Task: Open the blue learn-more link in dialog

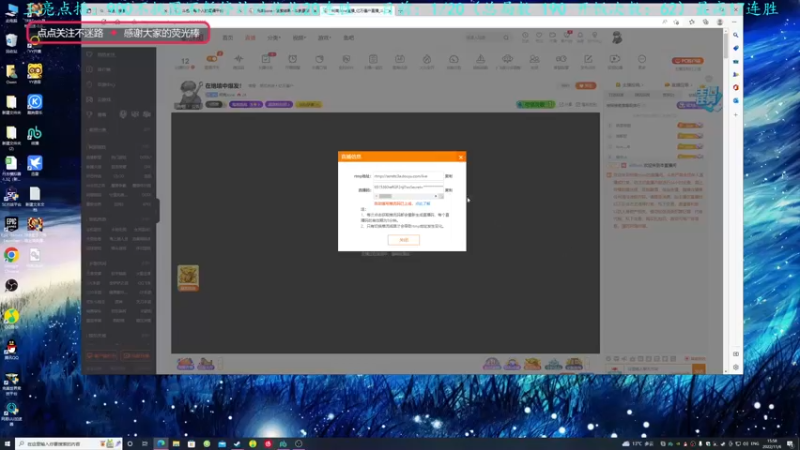Action: (422, 204)
